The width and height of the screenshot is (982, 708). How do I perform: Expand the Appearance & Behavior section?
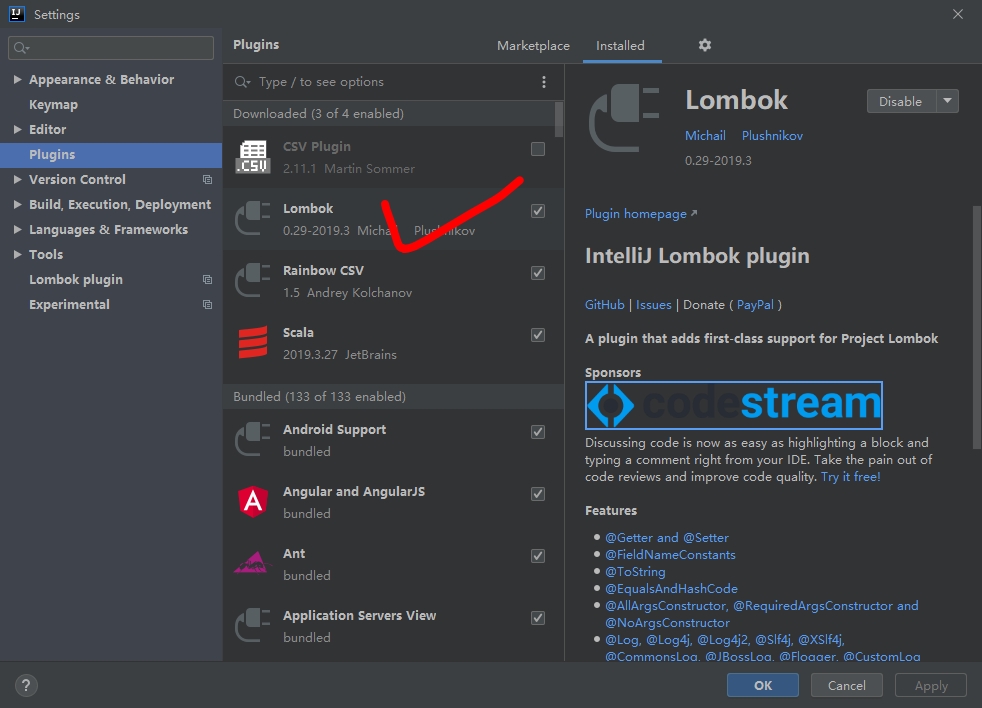tap(18, 79)
